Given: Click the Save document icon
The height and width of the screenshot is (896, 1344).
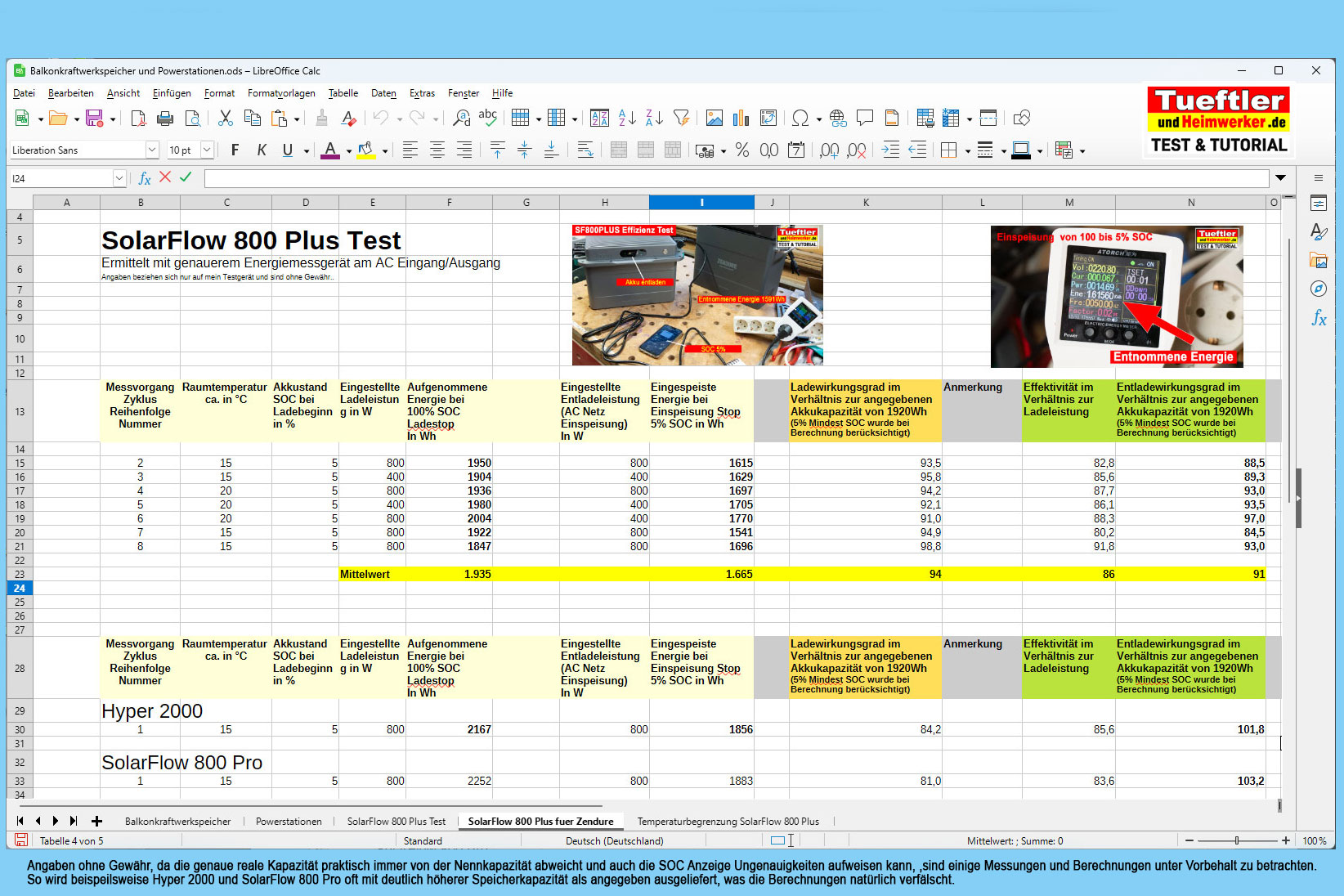Looking at the screenshot, I should tap(94, 119).
